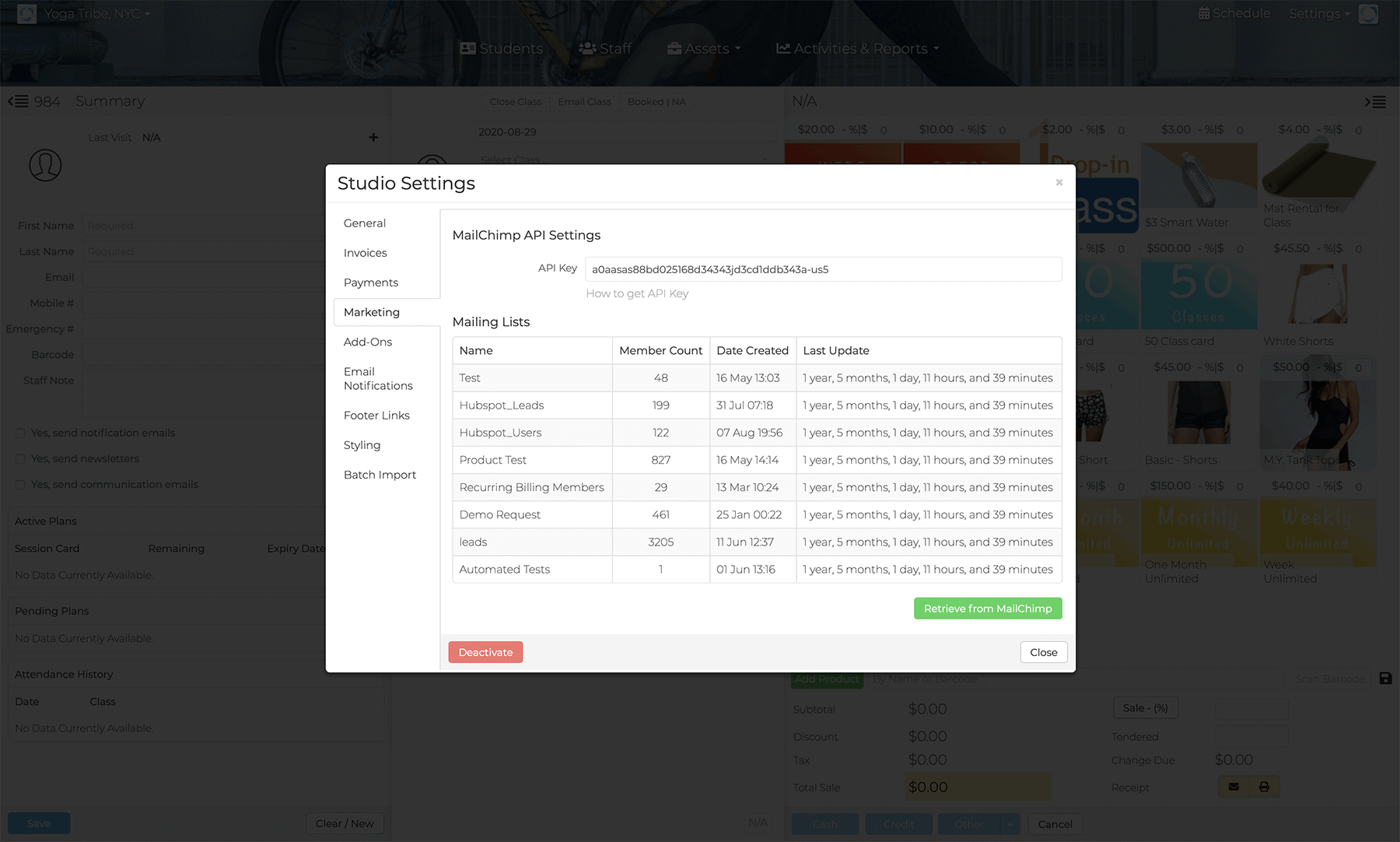Click the Yoga Tribe logo icon

click(26, 14)
